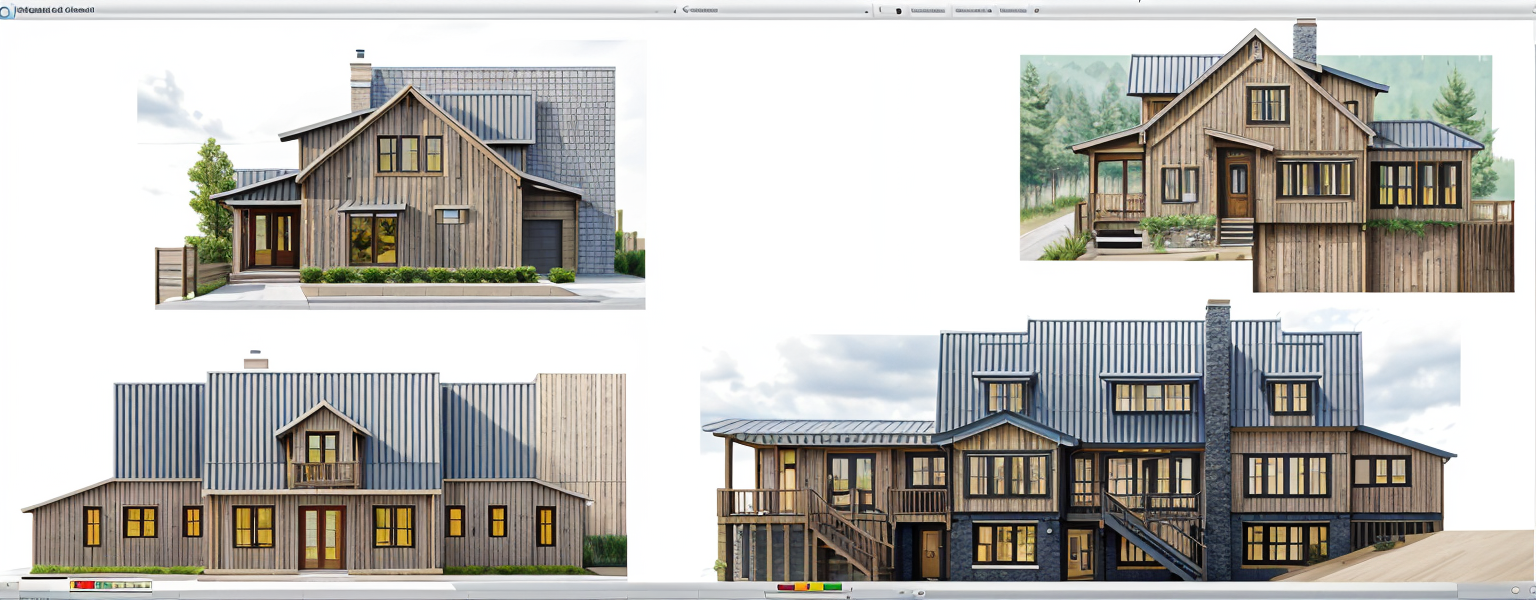Click the tiny round icon ending the top toolbar
The height and width of the screenshot is (600, 1536).
point(1036,11)
